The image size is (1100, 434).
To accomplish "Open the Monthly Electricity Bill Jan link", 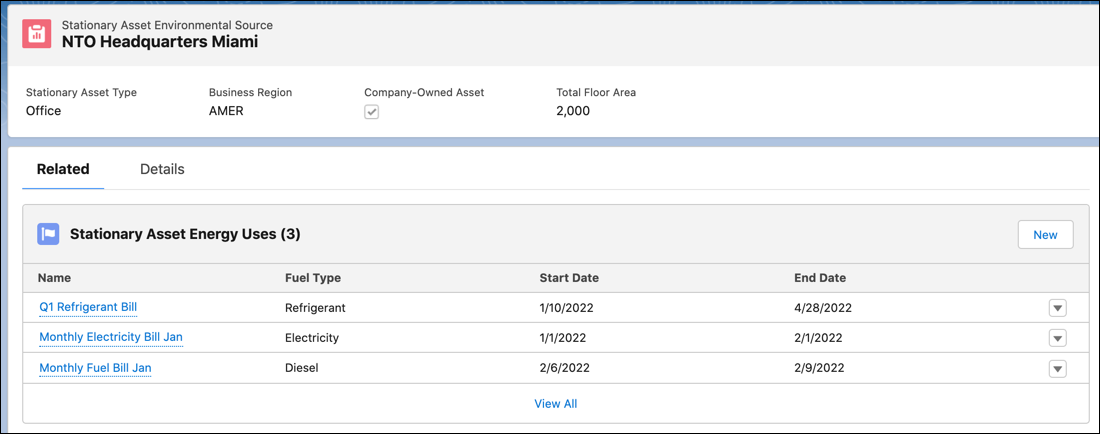I will 111,337.
